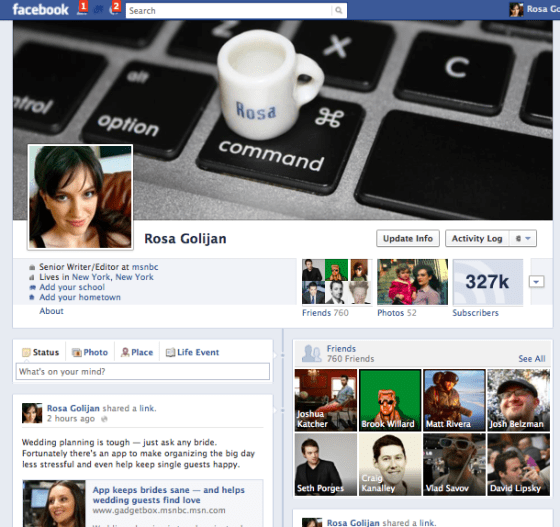Open Joshua Katcher's friend tile
Screen dimensions: 560x527
pyautogui.click(x=326, y=400)
